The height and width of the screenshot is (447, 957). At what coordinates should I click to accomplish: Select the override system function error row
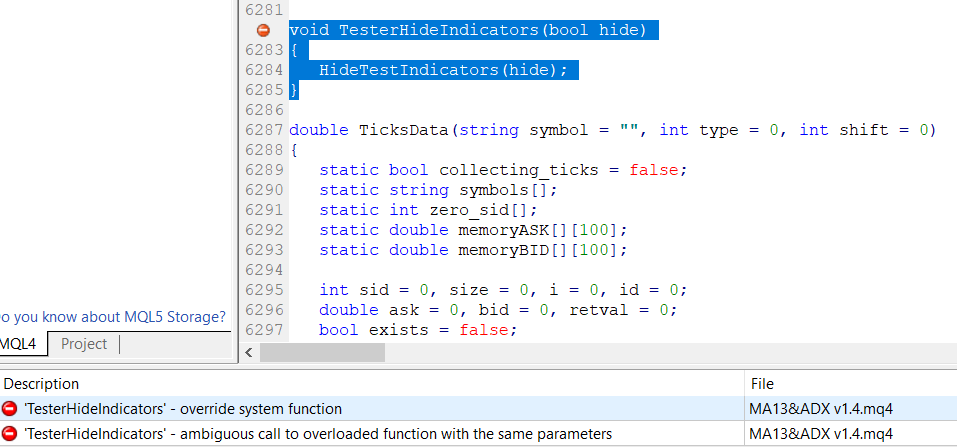pos(478,409)
